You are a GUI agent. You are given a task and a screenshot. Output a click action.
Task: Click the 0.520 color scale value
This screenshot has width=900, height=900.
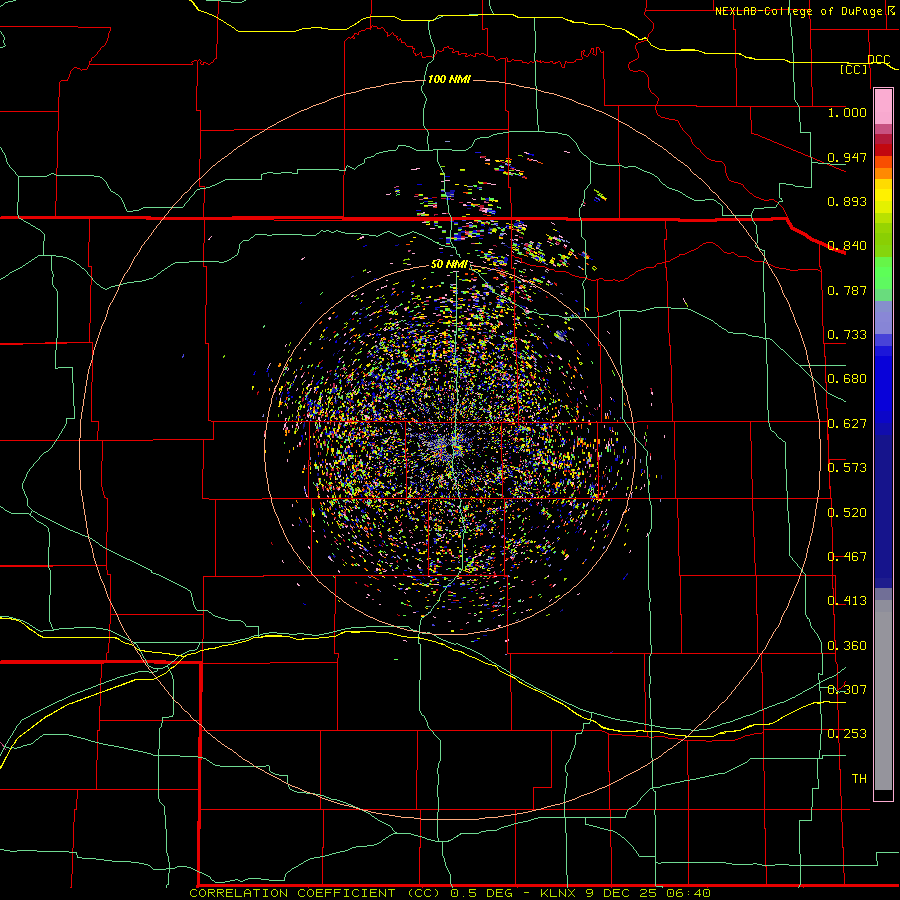[x=847, y=513]
